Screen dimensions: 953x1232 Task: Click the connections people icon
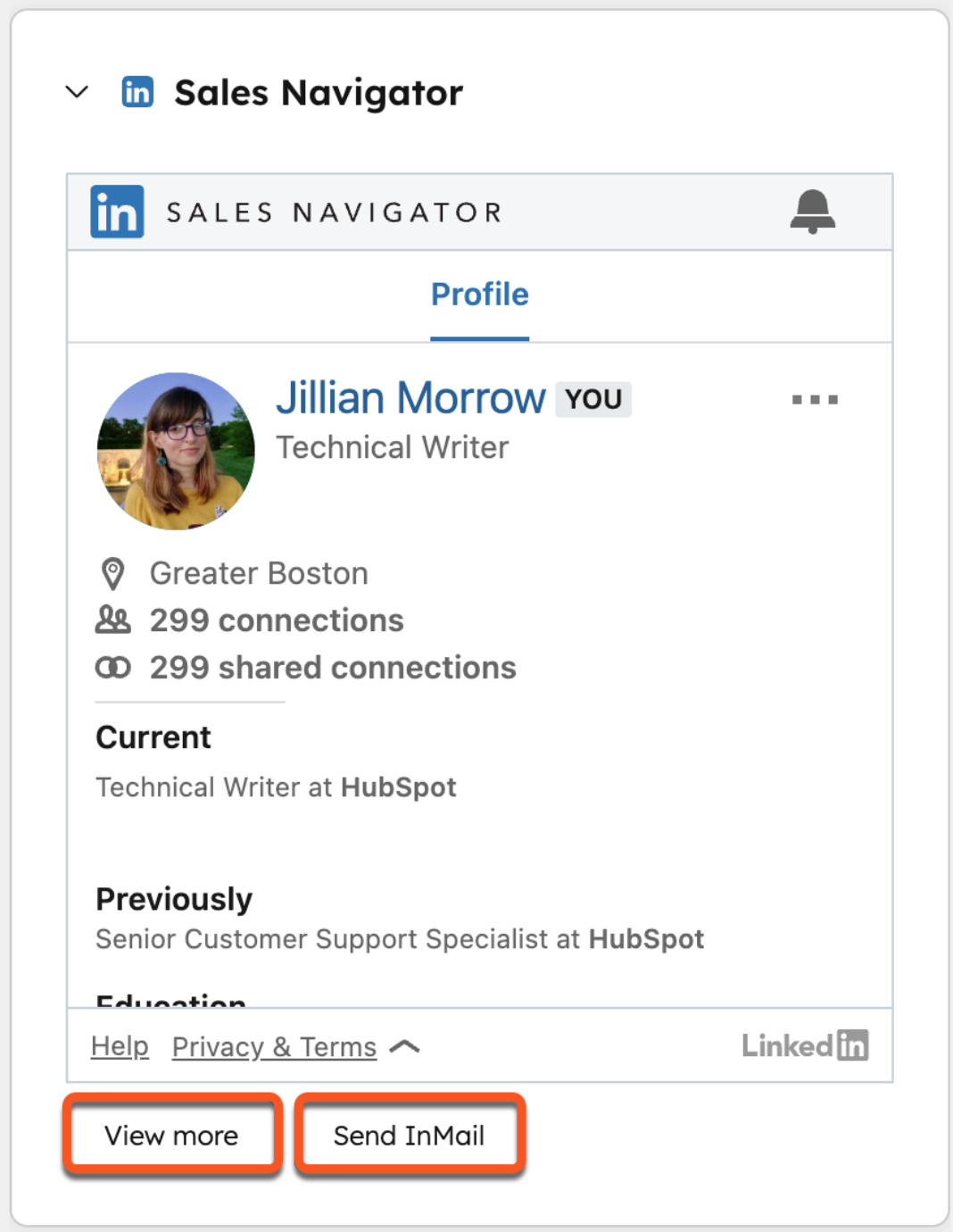[113, 620]
